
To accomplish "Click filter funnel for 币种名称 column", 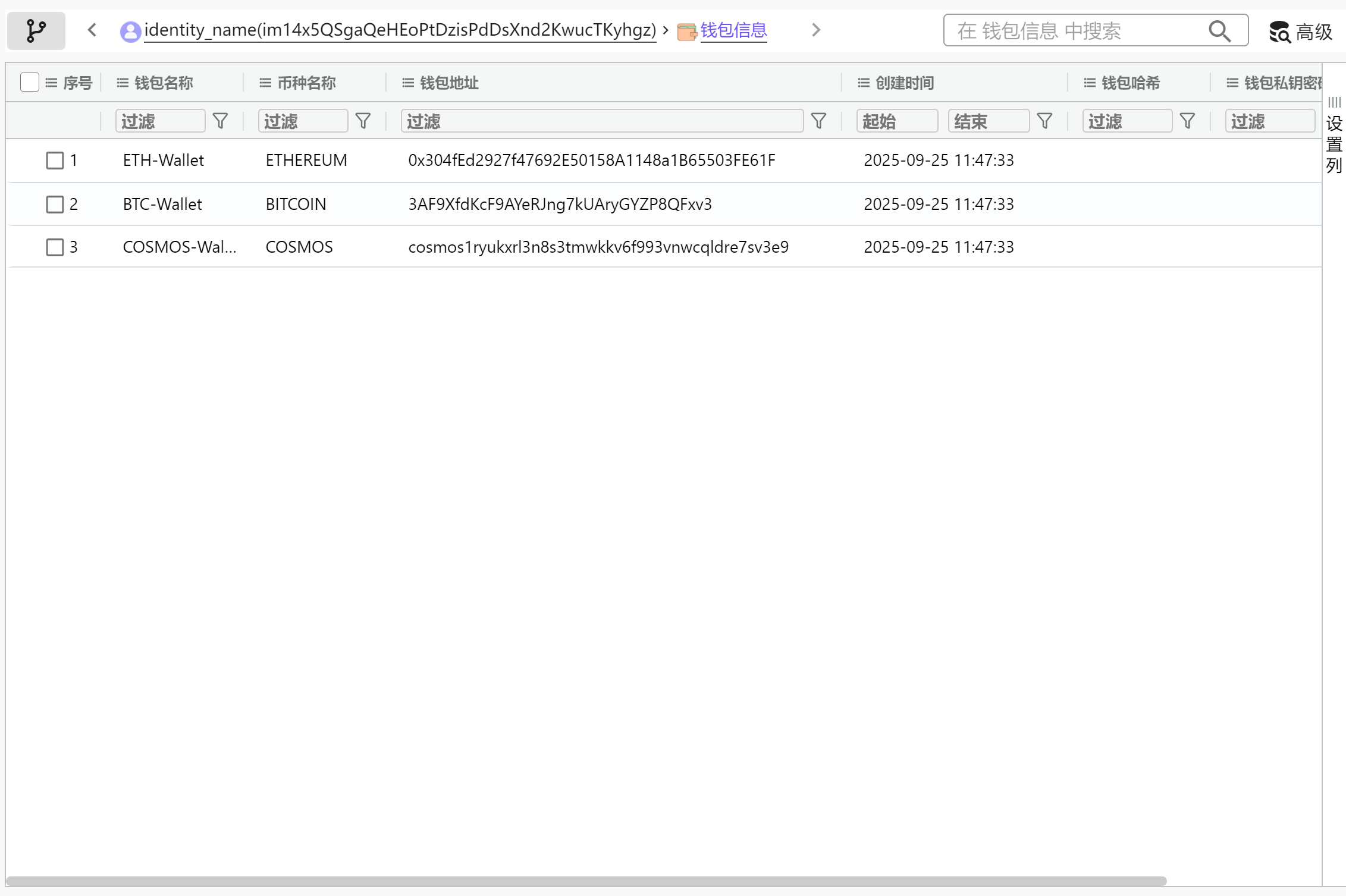I will coord(363,121).
